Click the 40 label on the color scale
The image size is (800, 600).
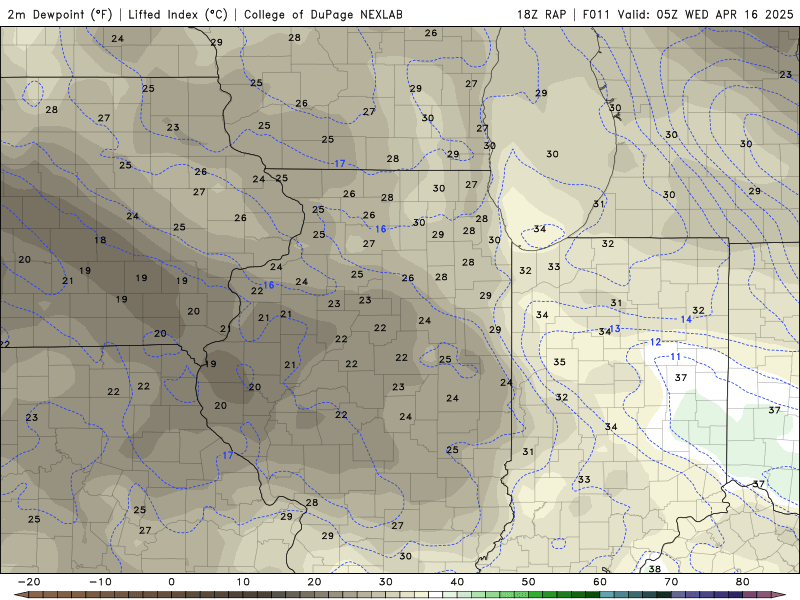coord(457,582)
